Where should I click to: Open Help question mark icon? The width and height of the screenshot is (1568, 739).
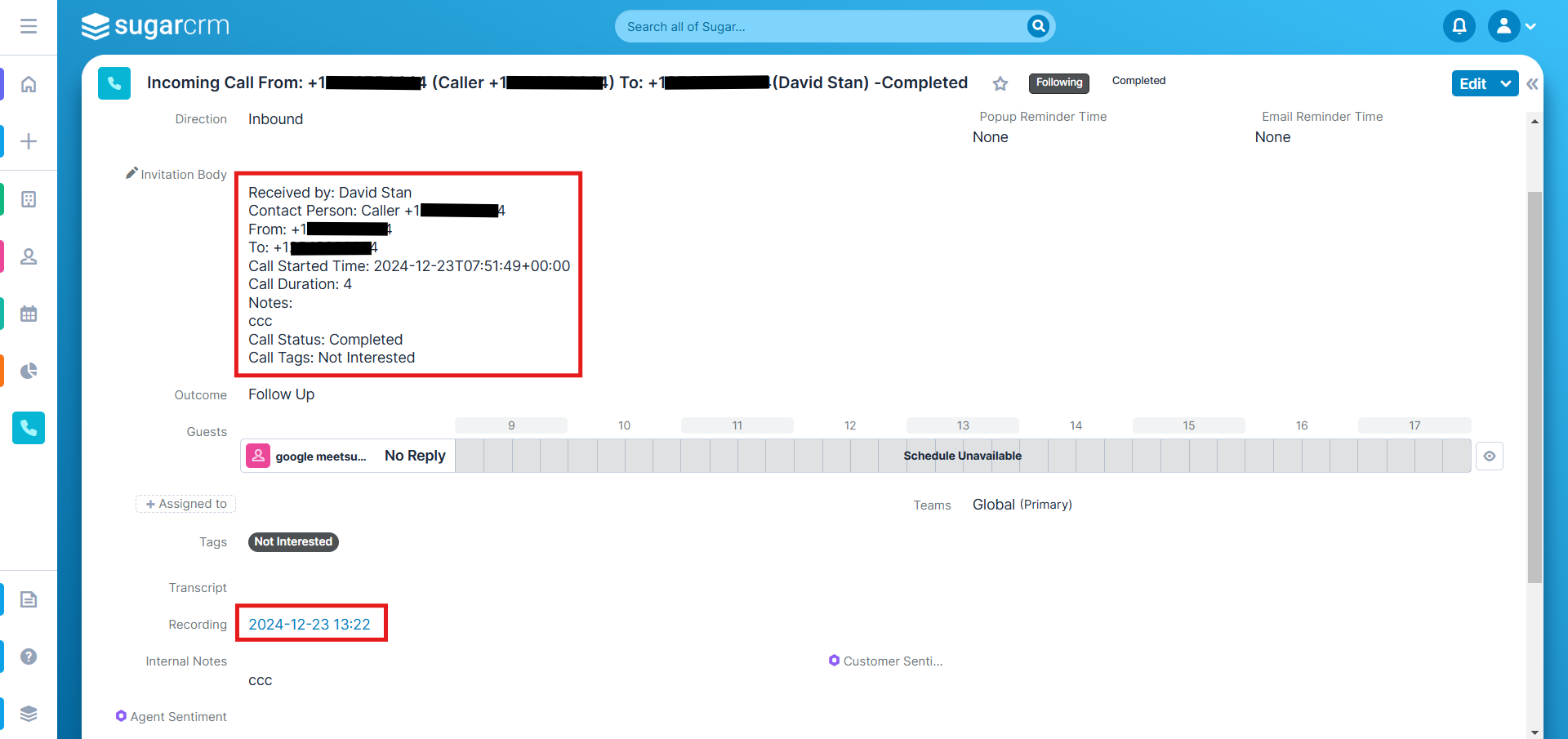pos(29,657)
